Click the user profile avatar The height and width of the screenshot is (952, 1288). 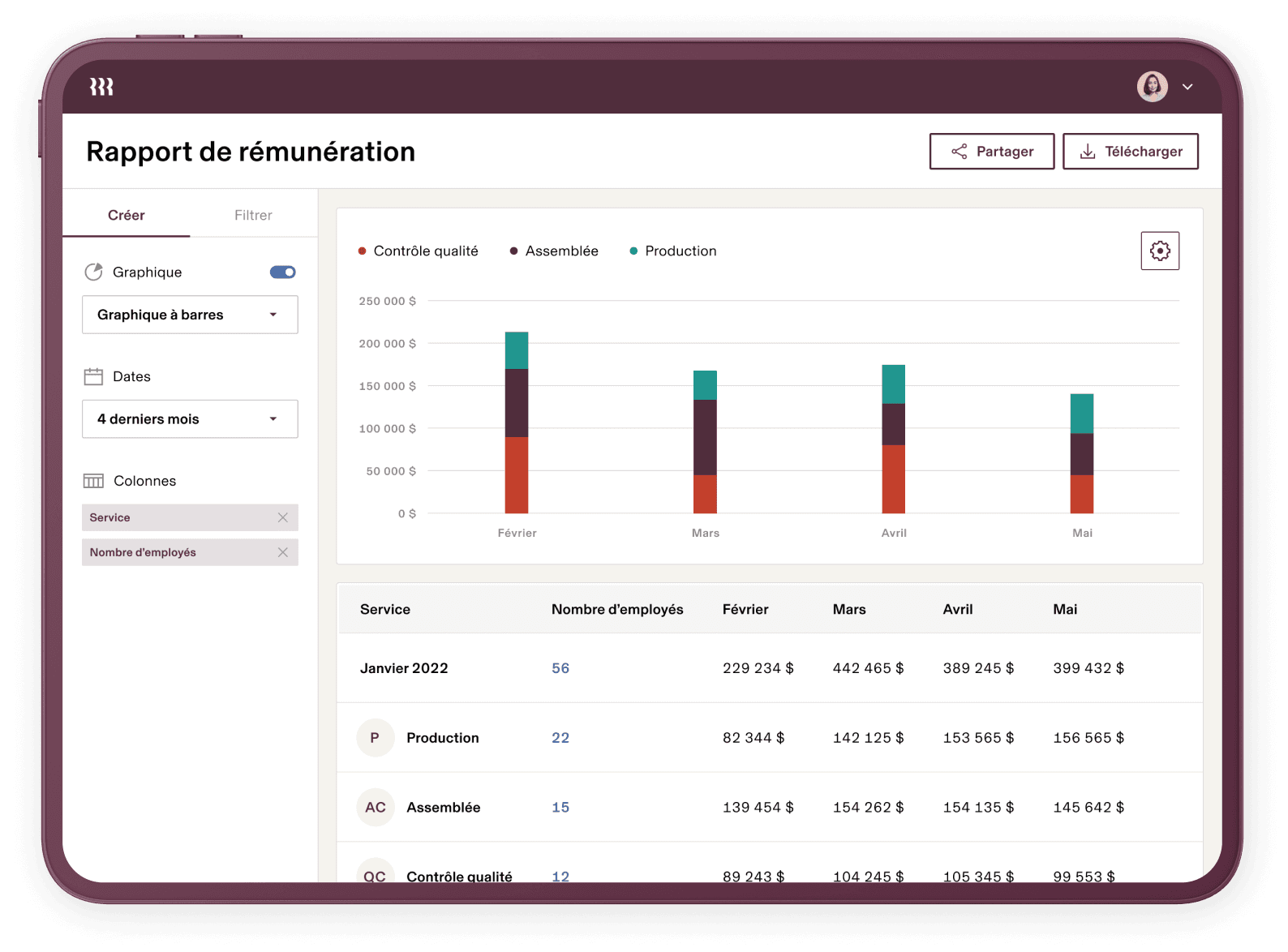pos(1152,87)
